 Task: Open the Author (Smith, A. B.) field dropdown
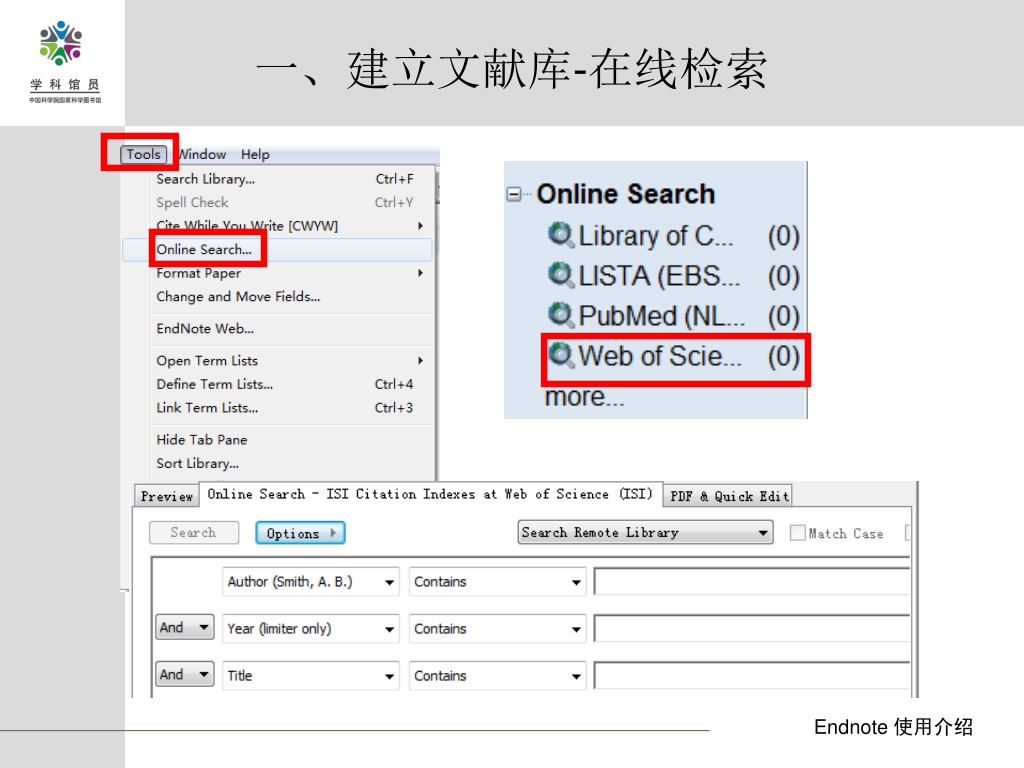pyautogui.click(x=311, y=581)
